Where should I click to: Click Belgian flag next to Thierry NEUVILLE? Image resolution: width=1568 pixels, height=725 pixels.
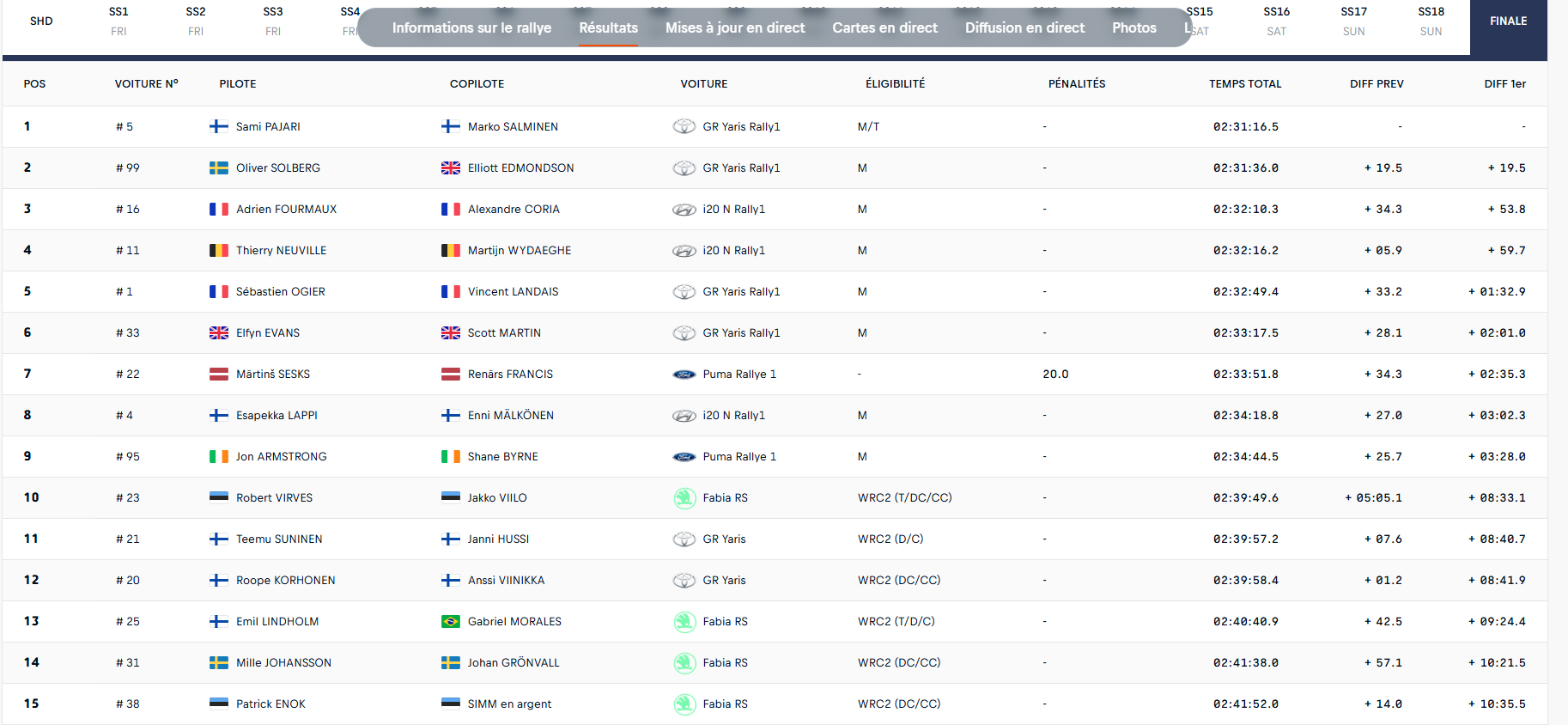219,250
